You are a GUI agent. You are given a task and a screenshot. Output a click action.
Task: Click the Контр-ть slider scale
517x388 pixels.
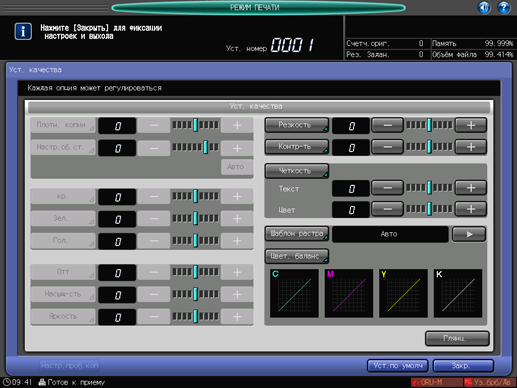click(x=429, y=147)
